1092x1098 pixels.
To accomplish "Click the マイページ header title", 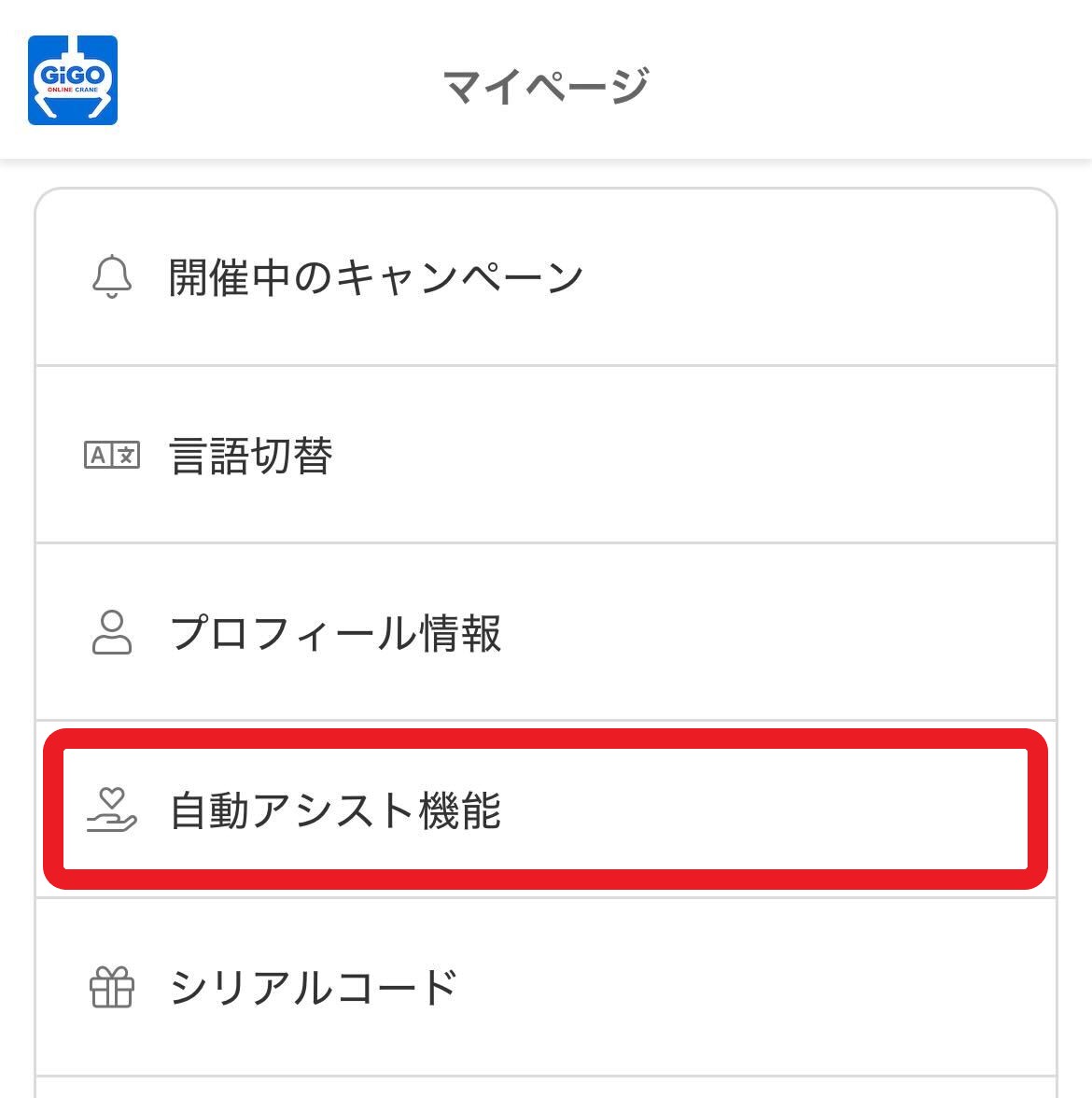I will pyautogui.click(x=546, y=85).
